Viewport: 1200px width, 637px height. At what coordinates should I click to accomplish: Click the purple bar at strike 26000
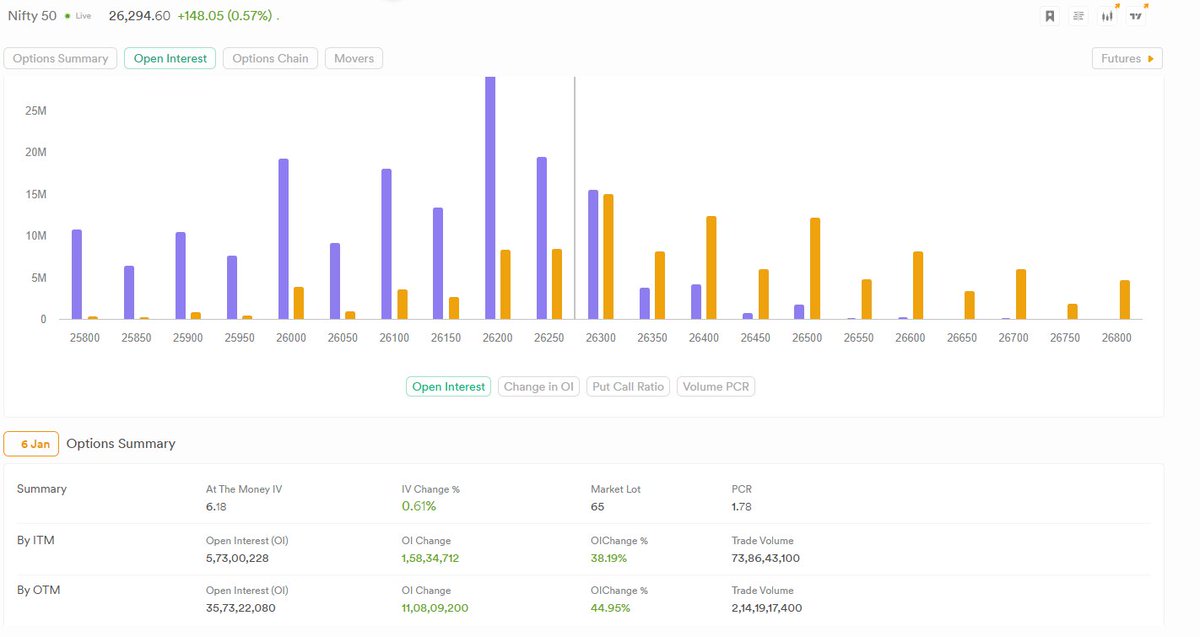284,239
